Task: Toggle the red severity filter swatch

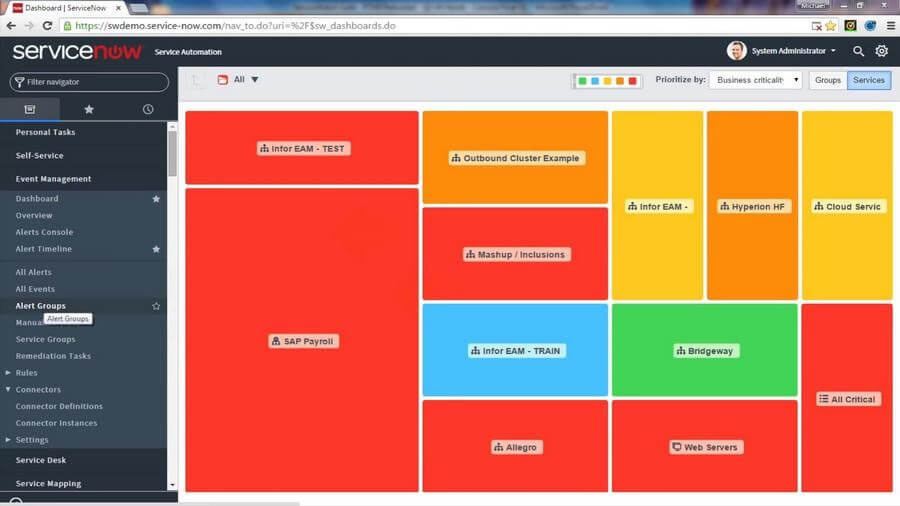Action: pyautogui.click(x=633, y=81)
